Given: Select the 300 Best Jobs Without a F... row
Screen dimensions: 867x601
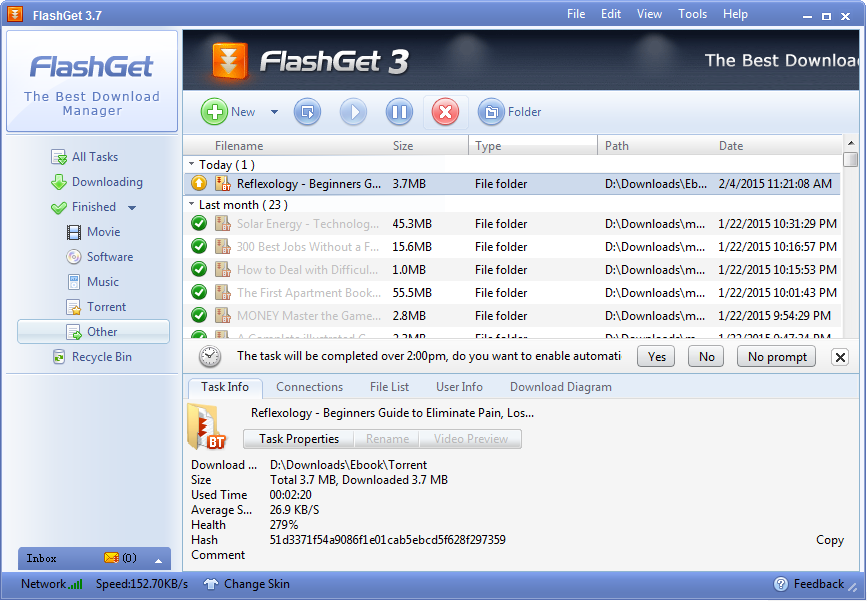Looking at the screenshot, I should [x=512, y=247].
